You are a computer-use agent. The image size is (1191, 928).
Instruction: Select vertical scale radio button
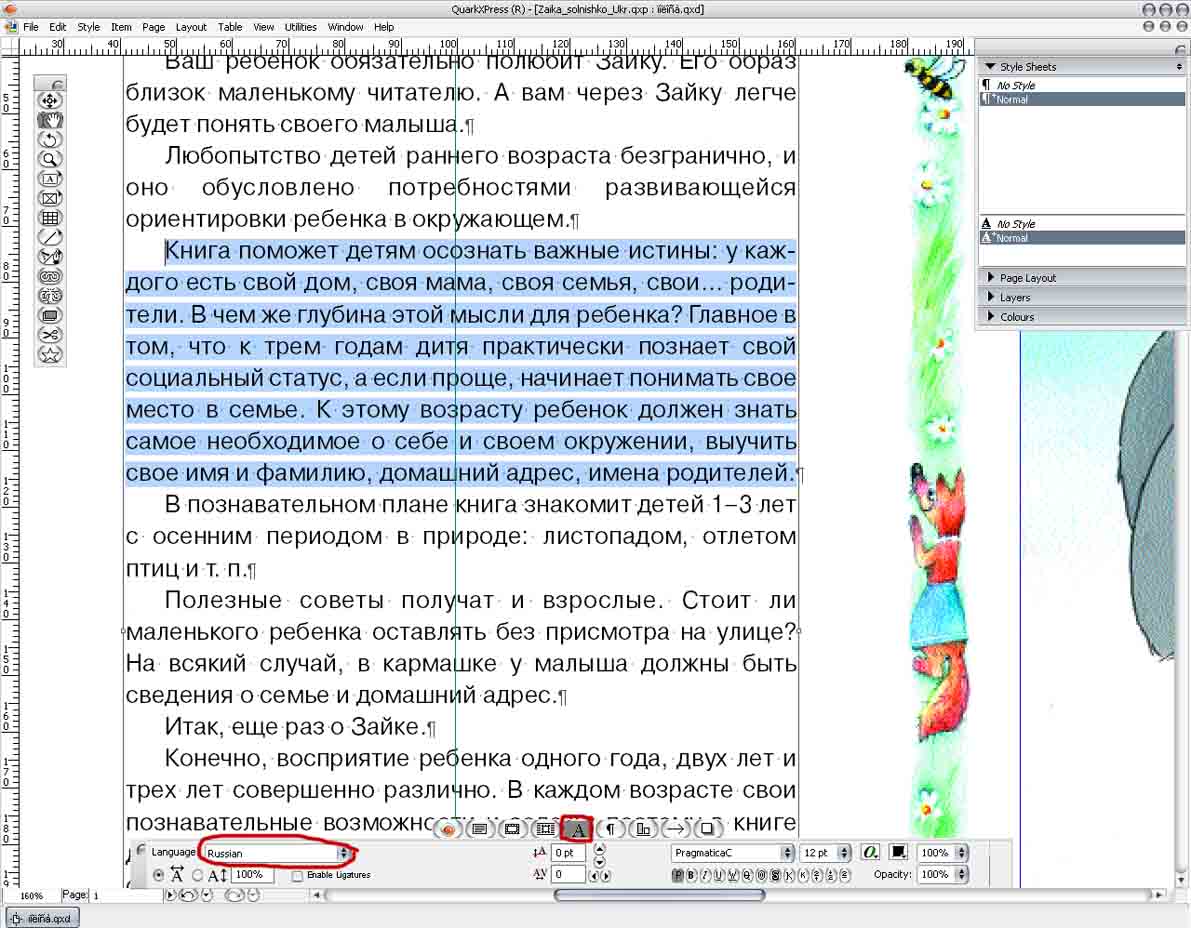pos(197,875)
